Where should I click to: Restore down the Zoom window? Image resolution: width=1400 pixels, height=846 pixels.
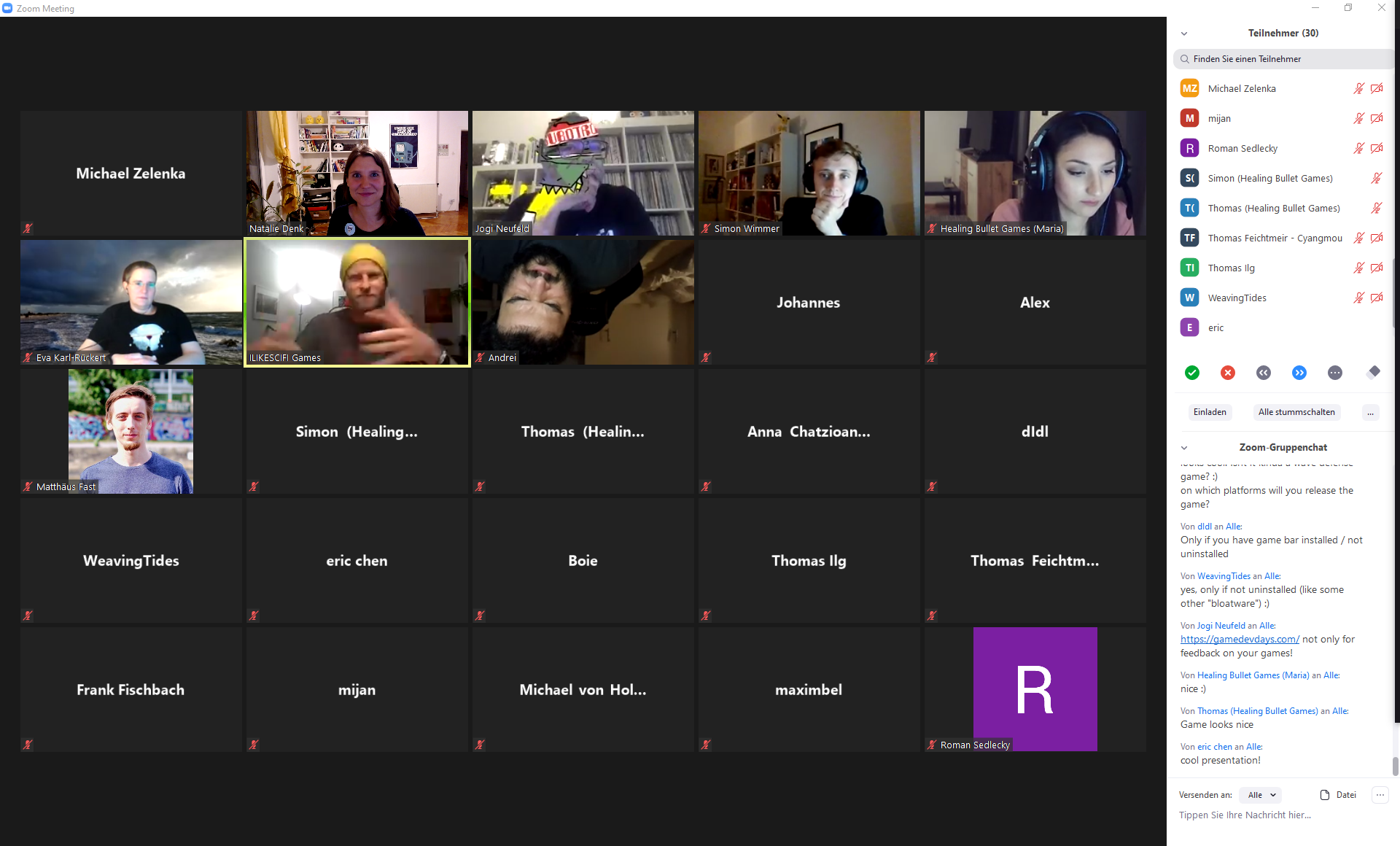pyautogui.click(x=1348, y=8)
